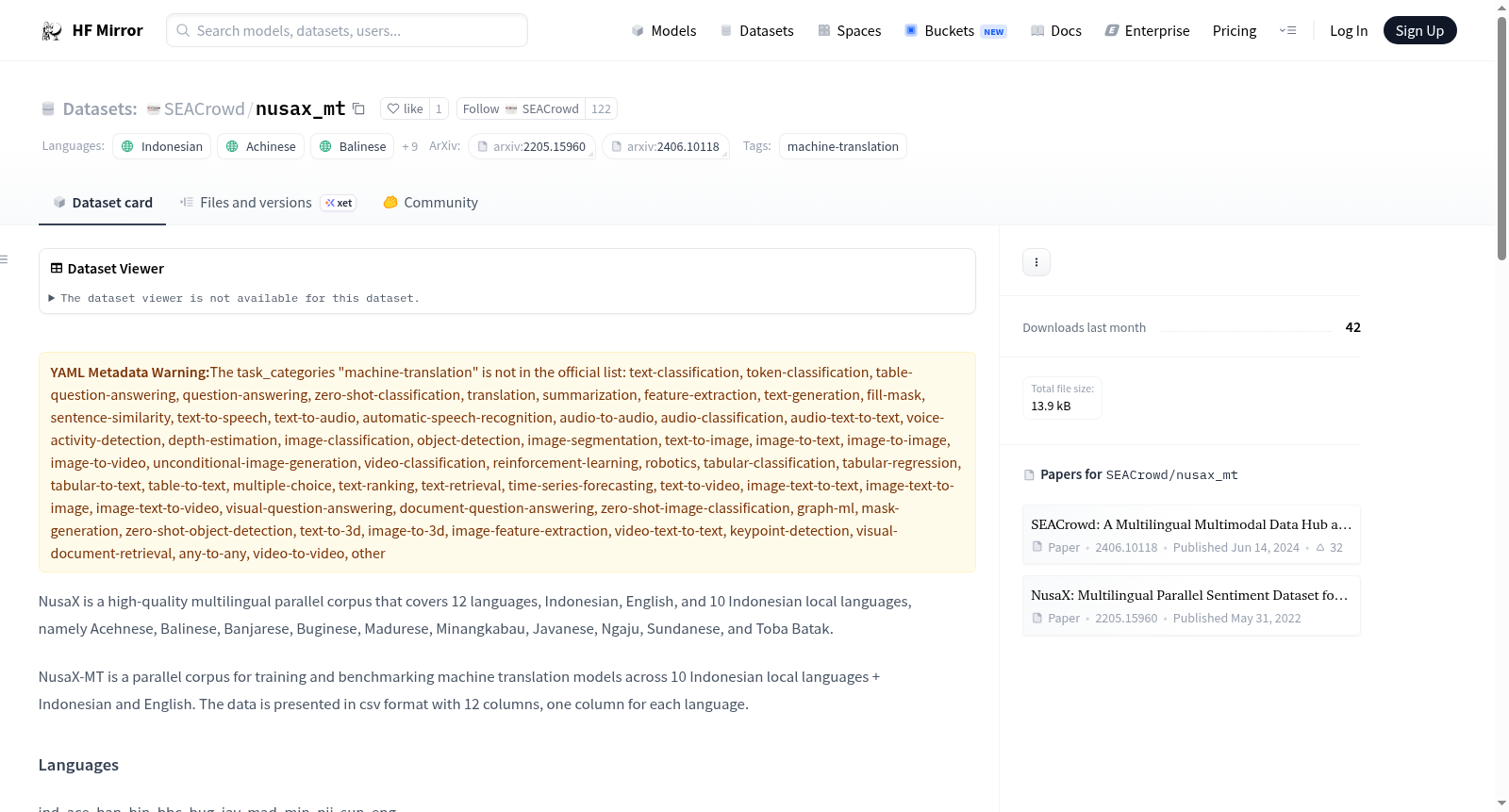Click the Languages section heading
Image resolution: width=1509 pixels, height=812 pixels.
click(x=78, y=765)
